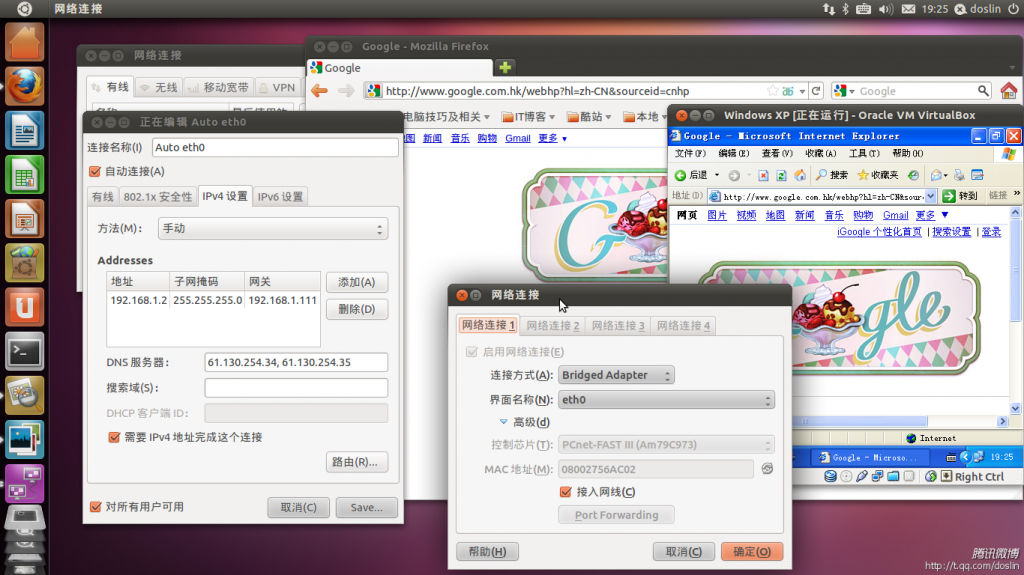Click the Save... button
Image resolution: width=1024 pixels, height=575 pixels.
click(366, 507)
